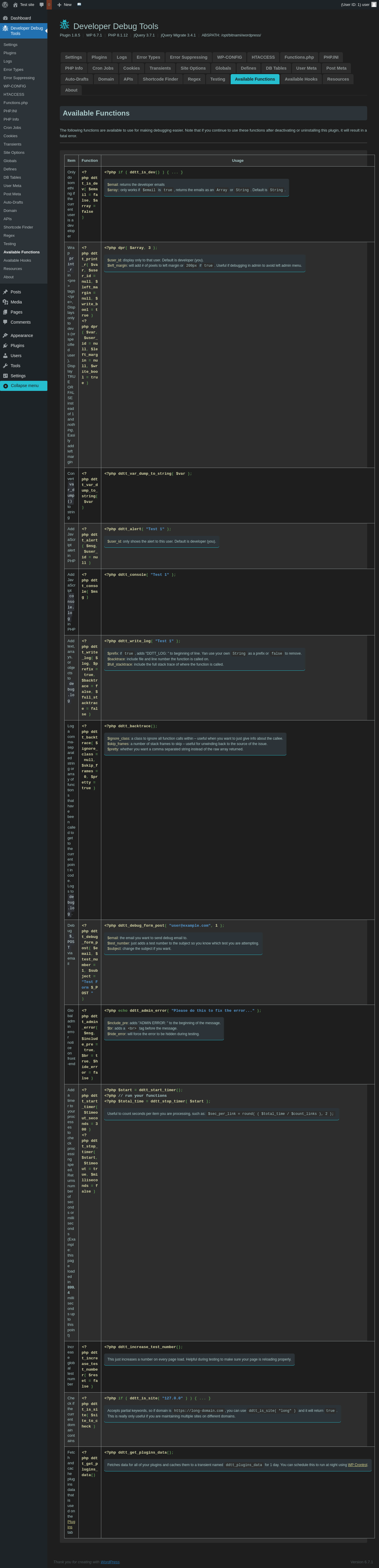Select DB Tables in sidebar submenu
This screenshot has width=379, height=1568.
click(12, 178)
